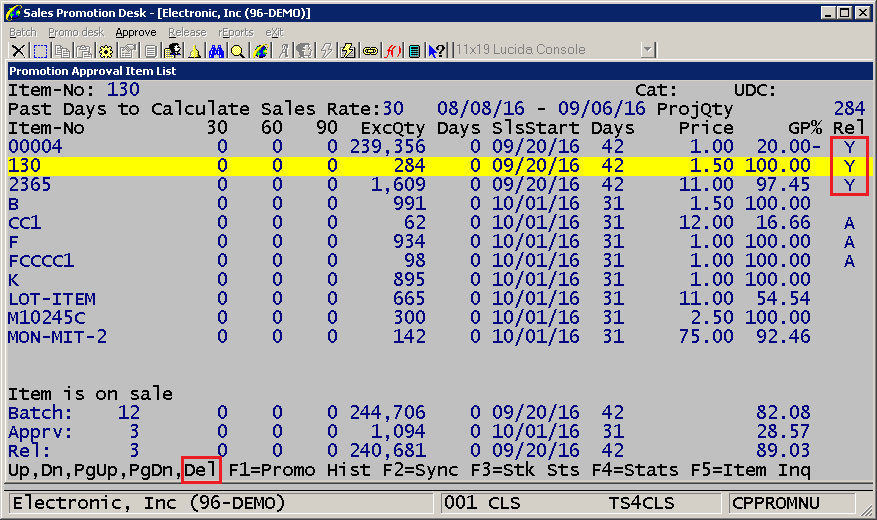Click the Rel flag A for item FCCCC1
Viewport: 877px width, 520px height.
850,261
